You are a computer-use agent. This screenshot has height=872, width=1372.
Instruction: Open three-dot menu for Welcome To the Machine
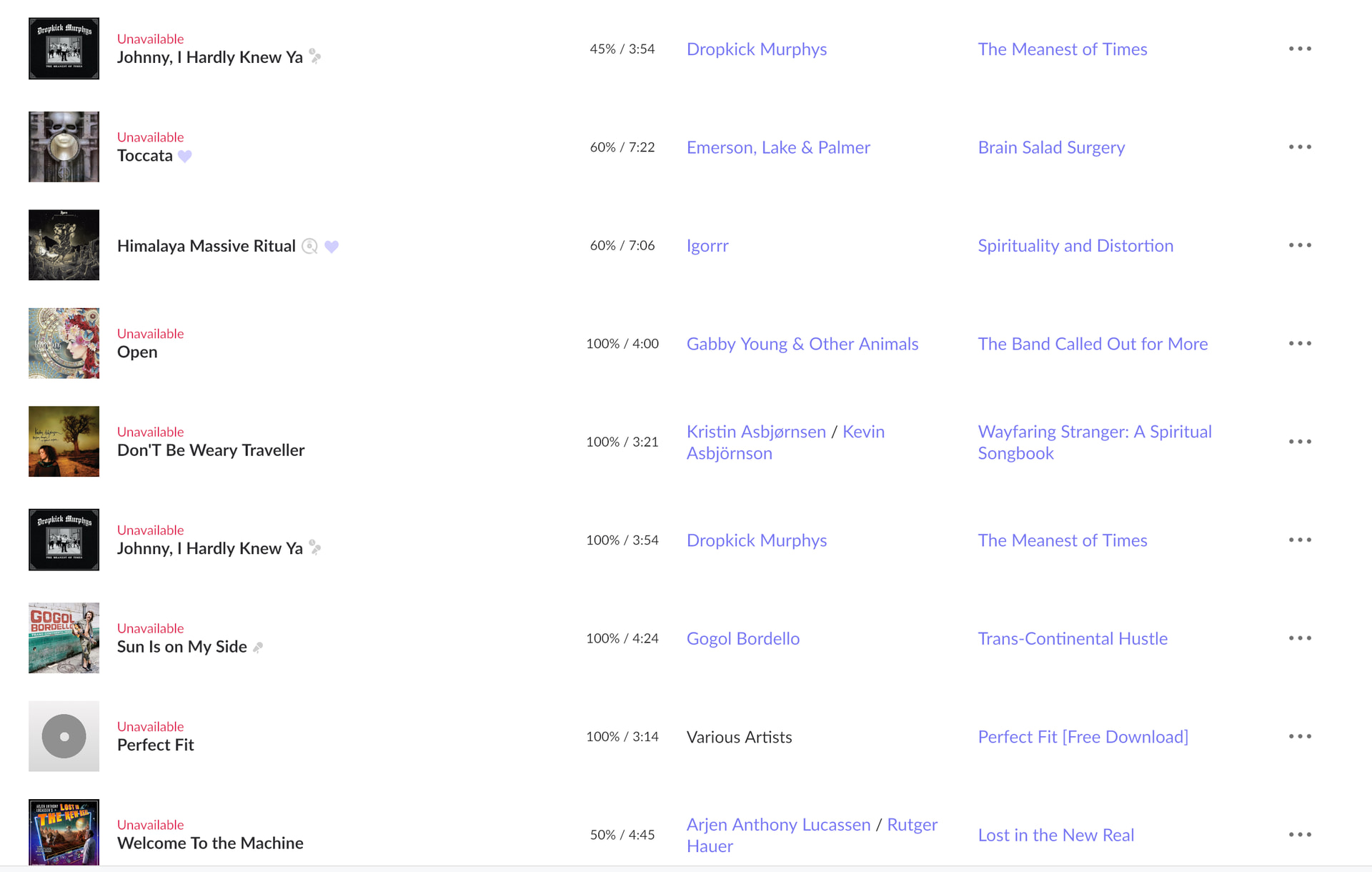(1300, 835)
